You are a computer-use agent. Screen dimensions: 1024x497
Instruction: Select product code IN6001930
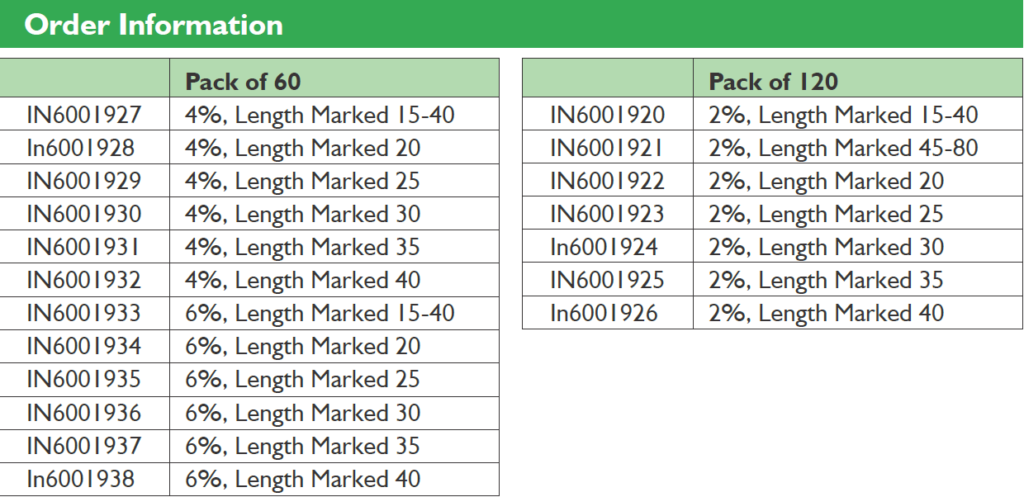coord(84,214)
